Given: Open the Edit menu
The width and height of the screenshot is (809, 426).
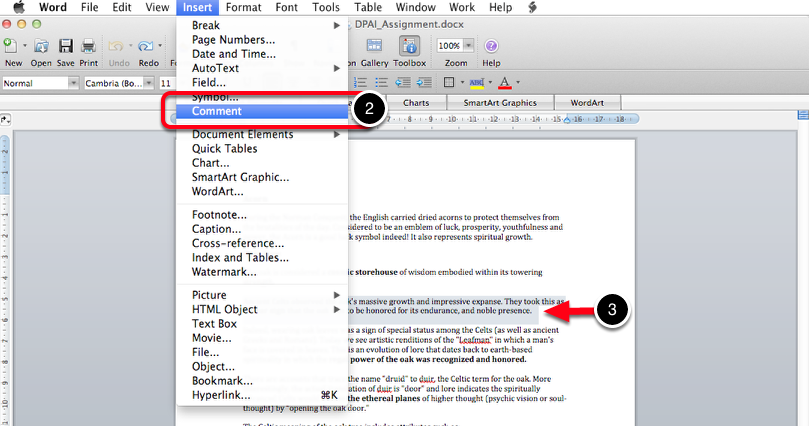Looking at the screenshot, I should pyautogui.click(x=122, y=7).
